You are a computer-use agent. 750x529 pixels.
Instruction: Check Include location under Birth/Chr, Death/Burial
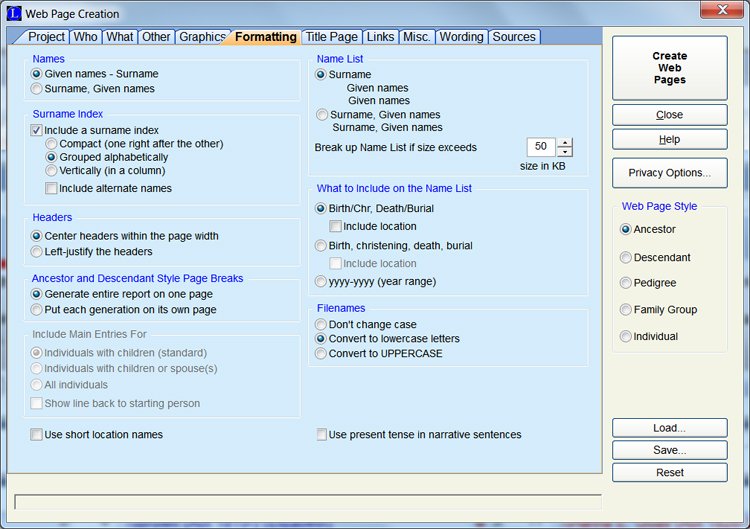373,226
